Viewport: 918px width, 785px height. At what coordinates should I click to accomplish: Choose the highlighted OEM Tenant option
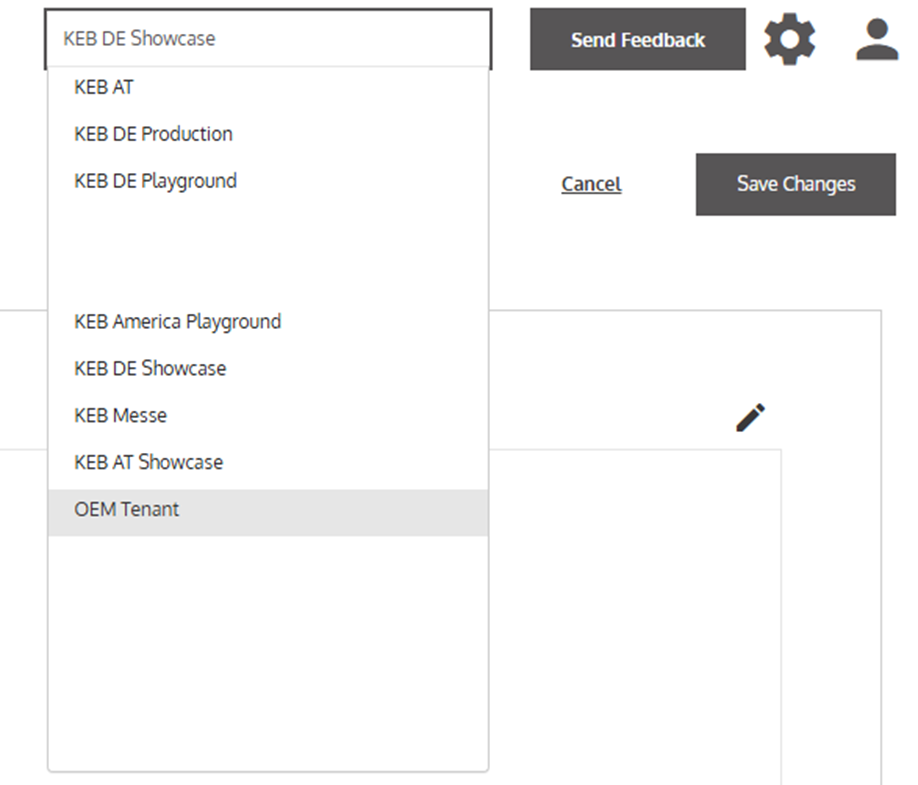tap(126, 510)
